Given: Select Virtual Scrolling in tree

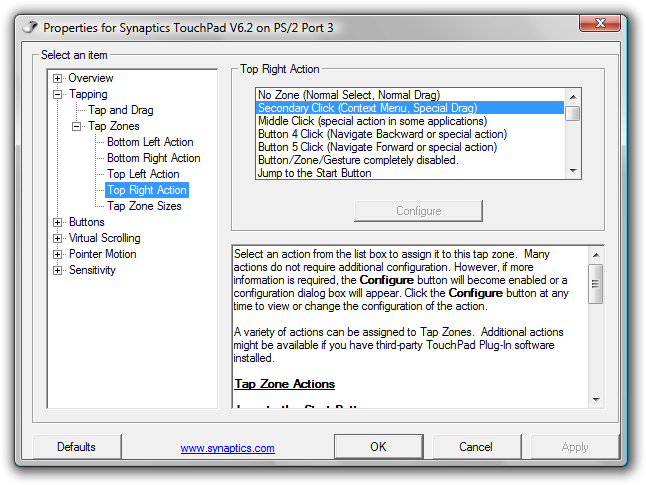Looking at the screenshot, I should point(105,238).
